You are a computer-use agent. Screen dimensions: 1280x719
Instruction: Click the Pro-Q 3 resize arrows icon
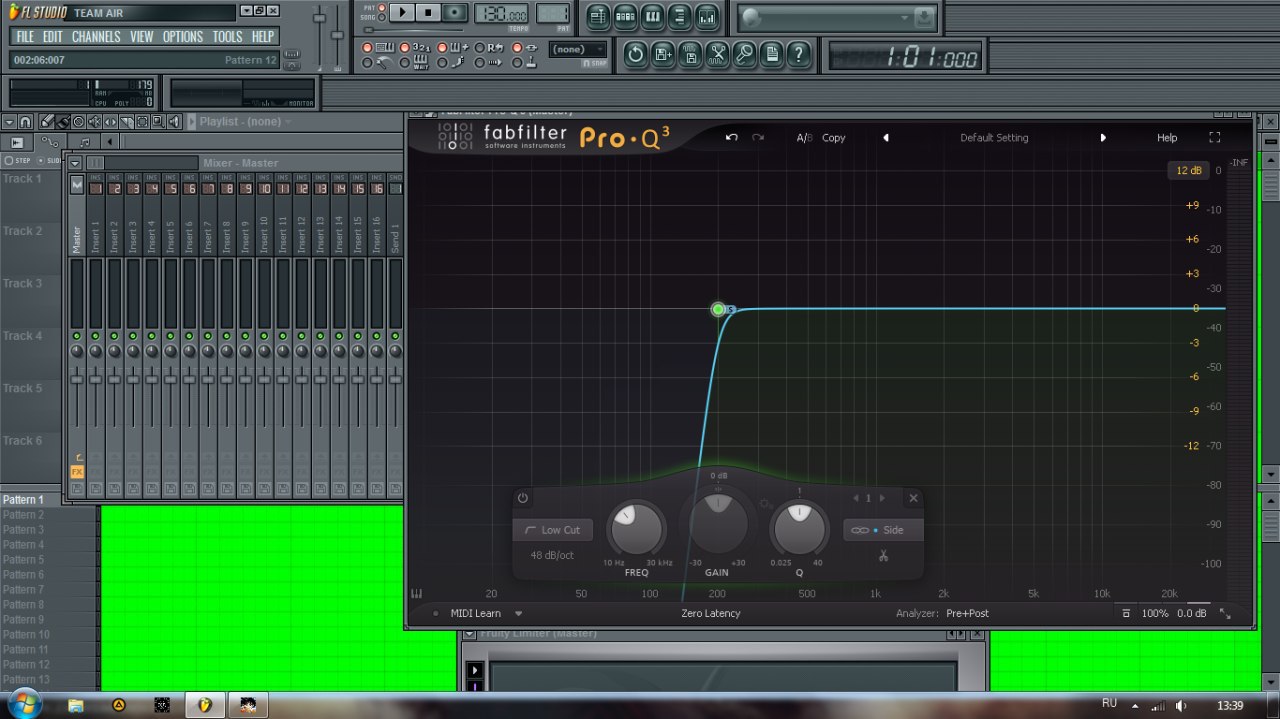tap(1226, 614)
